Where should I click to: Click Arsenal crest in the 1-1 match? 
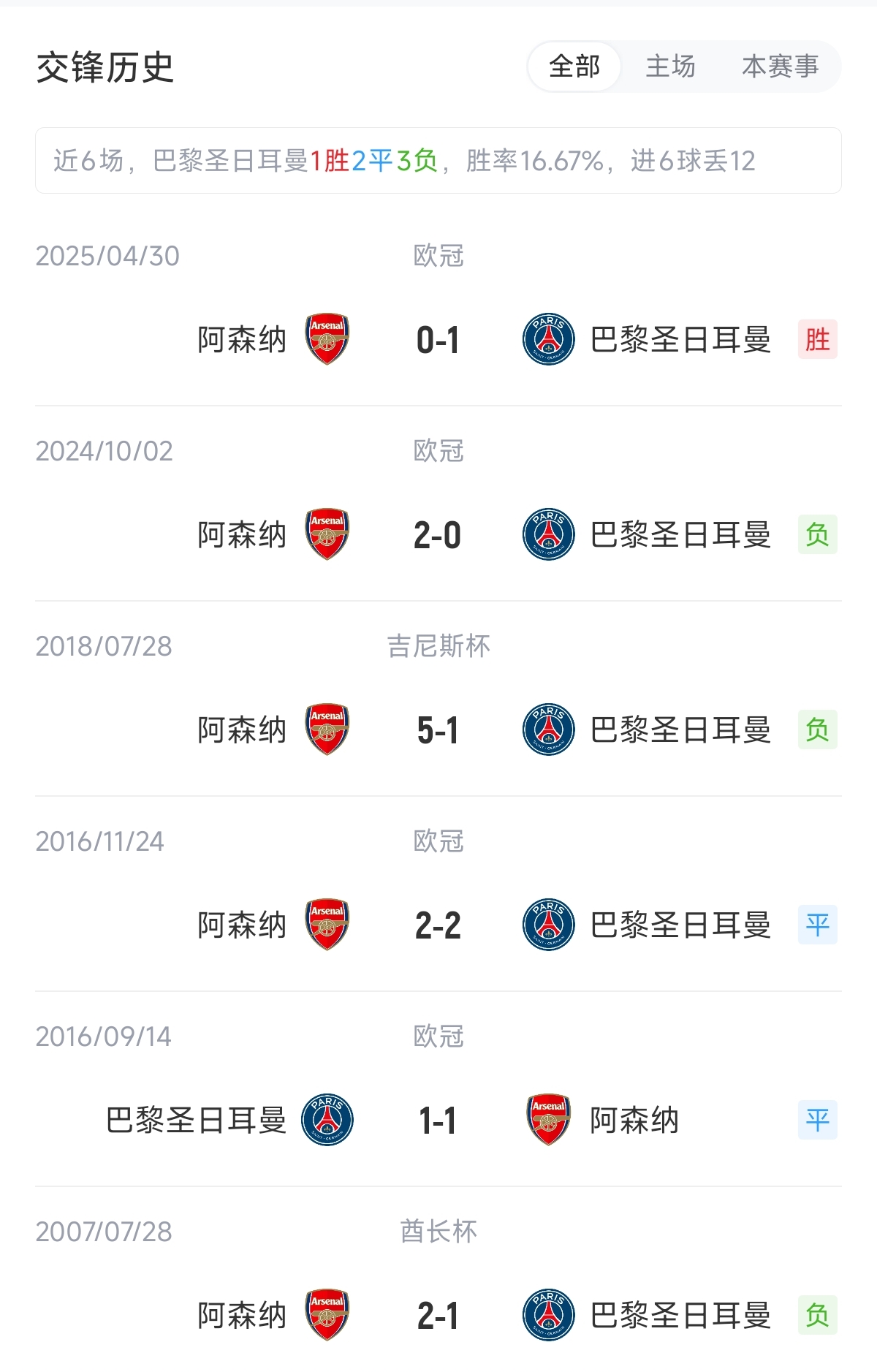tap(548, 1120)
